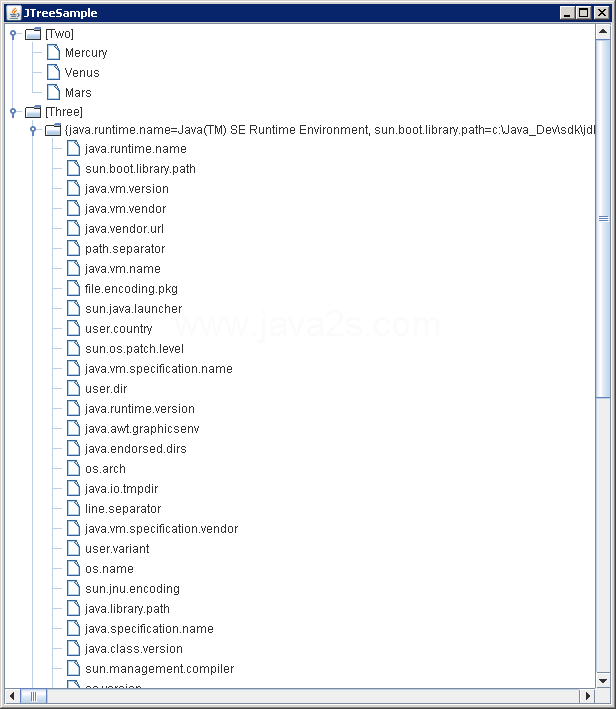Viewport: 616px width, 709px height.
Task: Select the Venus tree item
Action: tap(82, 73)
